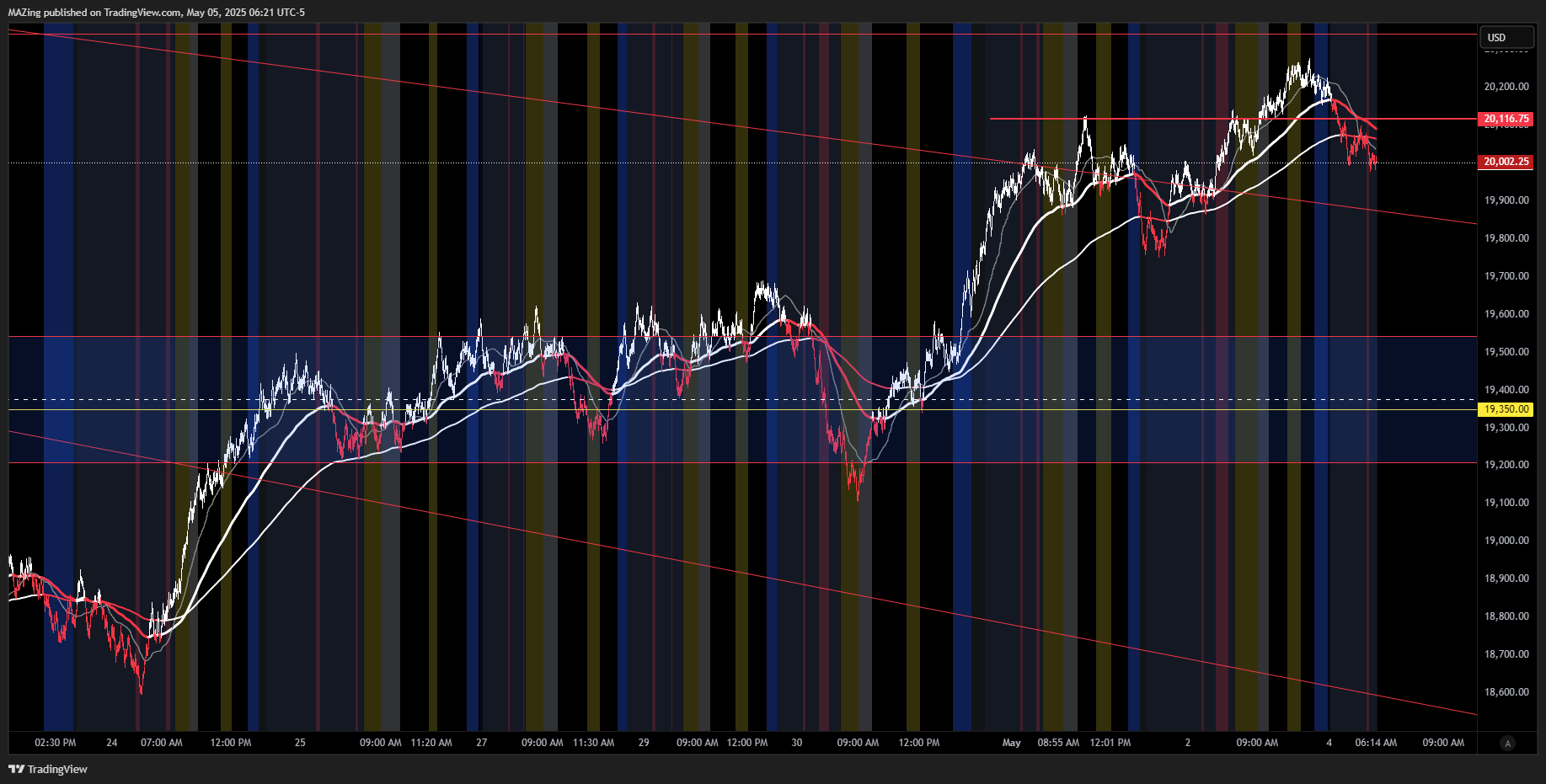Click the 06:14 AM time axis label
The height and width of the screenshot is (784, 1546).
(1376, 743)
